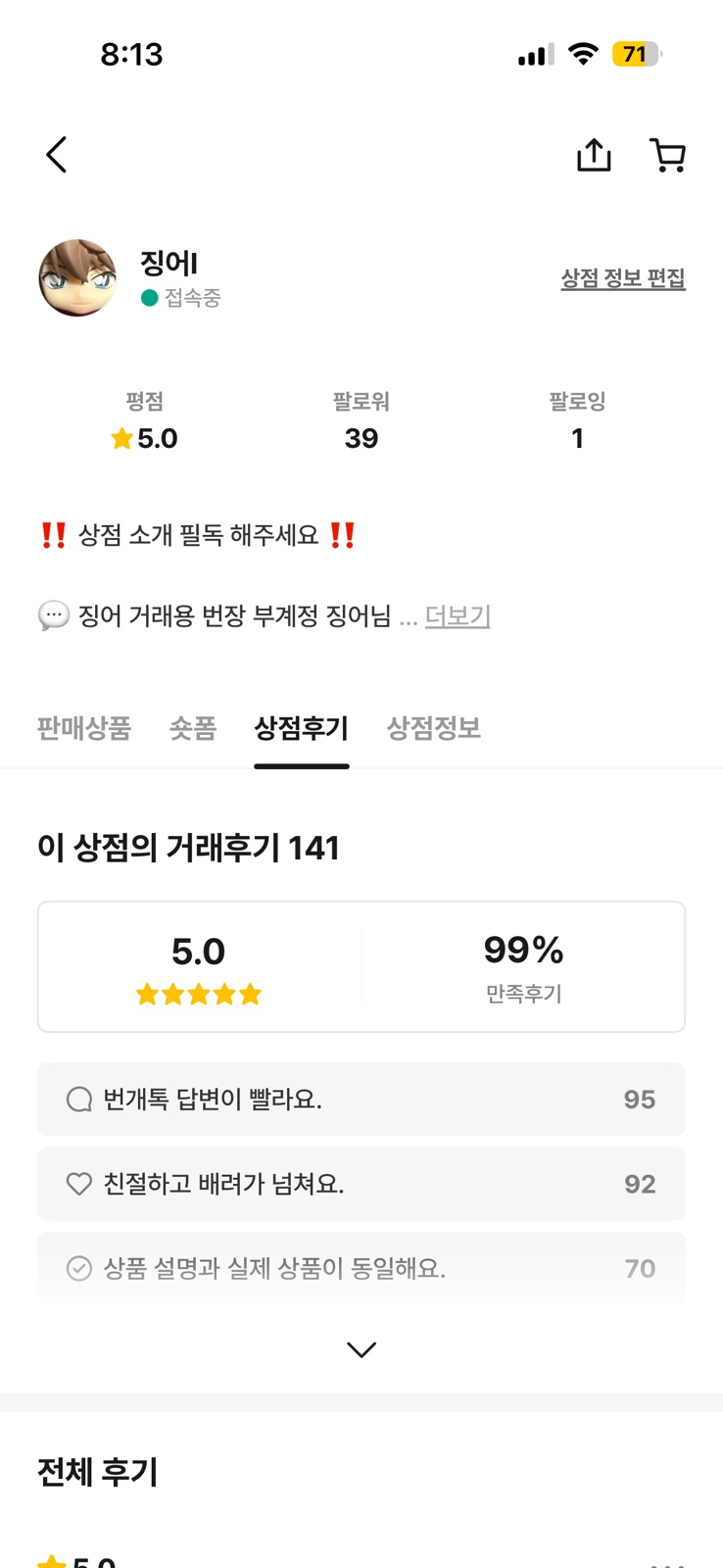The image size is (723, 1568).
Task: Tap the 번개톡 답변이 빨라요 row
Action: [x=361, y=1100]
